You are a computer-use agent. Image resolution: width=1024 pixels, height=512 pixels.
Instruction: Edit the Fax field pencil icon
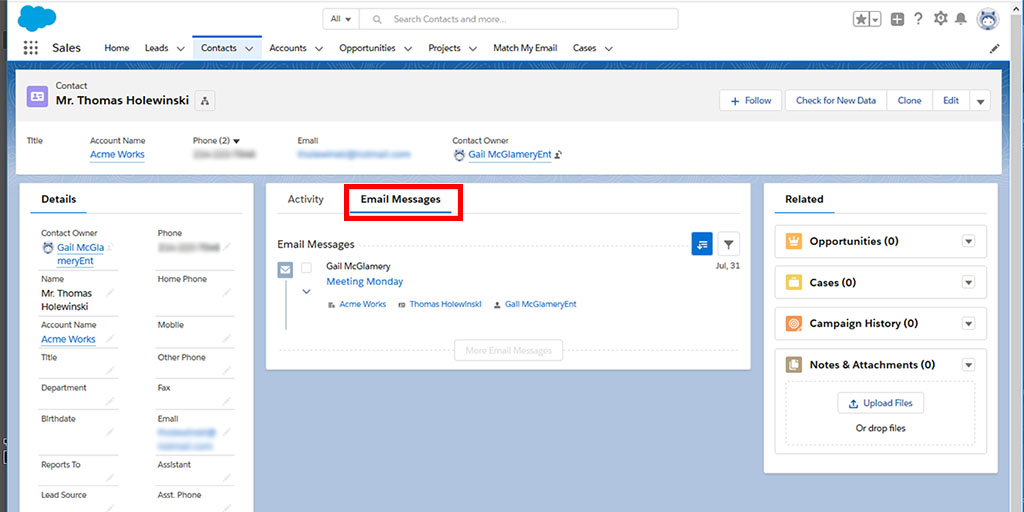(226, 401)
